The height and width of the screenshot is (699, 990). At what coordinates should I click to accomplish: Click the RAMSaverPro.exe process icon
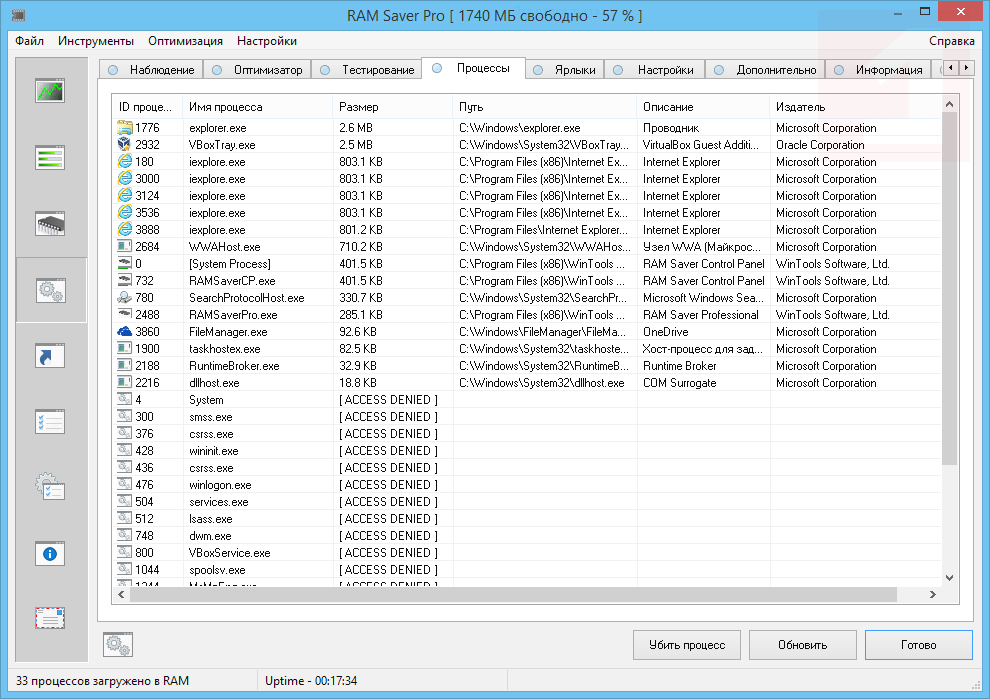[x=125, y=314]
